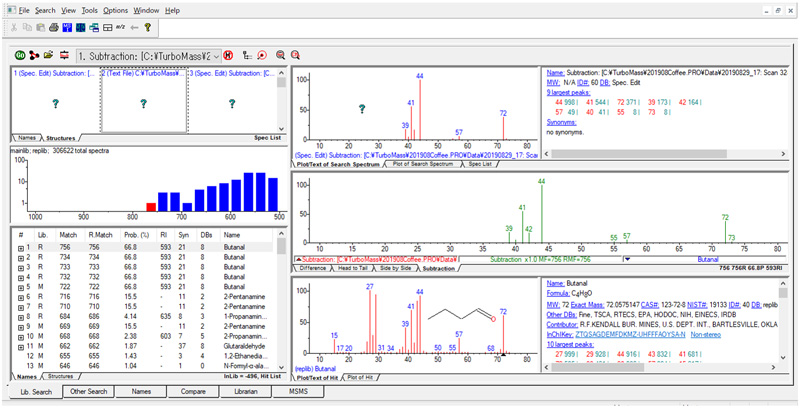This screenshot has width=800, height=410.
Task: Click the Cut scissors toolbar icon
Action: (15, 28)
